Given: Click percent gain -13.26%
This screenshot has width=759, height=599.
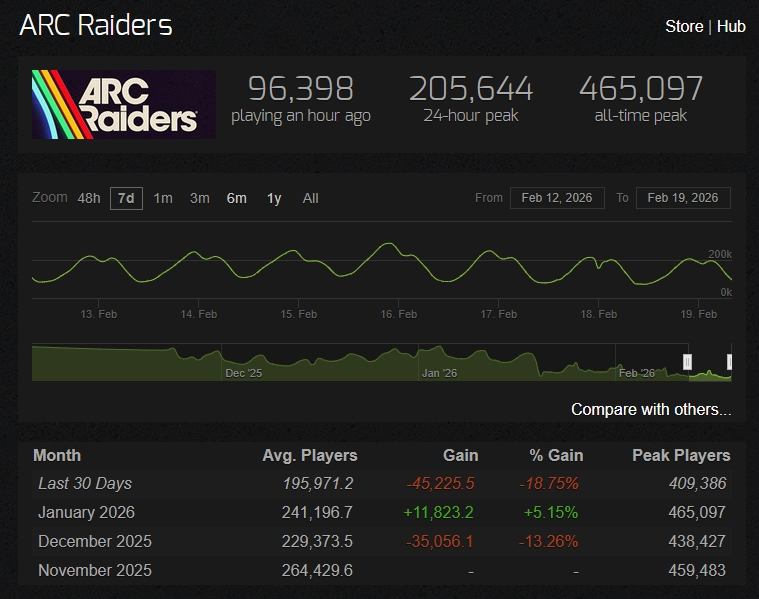Looking at the screenshot, I should tap(548, 541).
